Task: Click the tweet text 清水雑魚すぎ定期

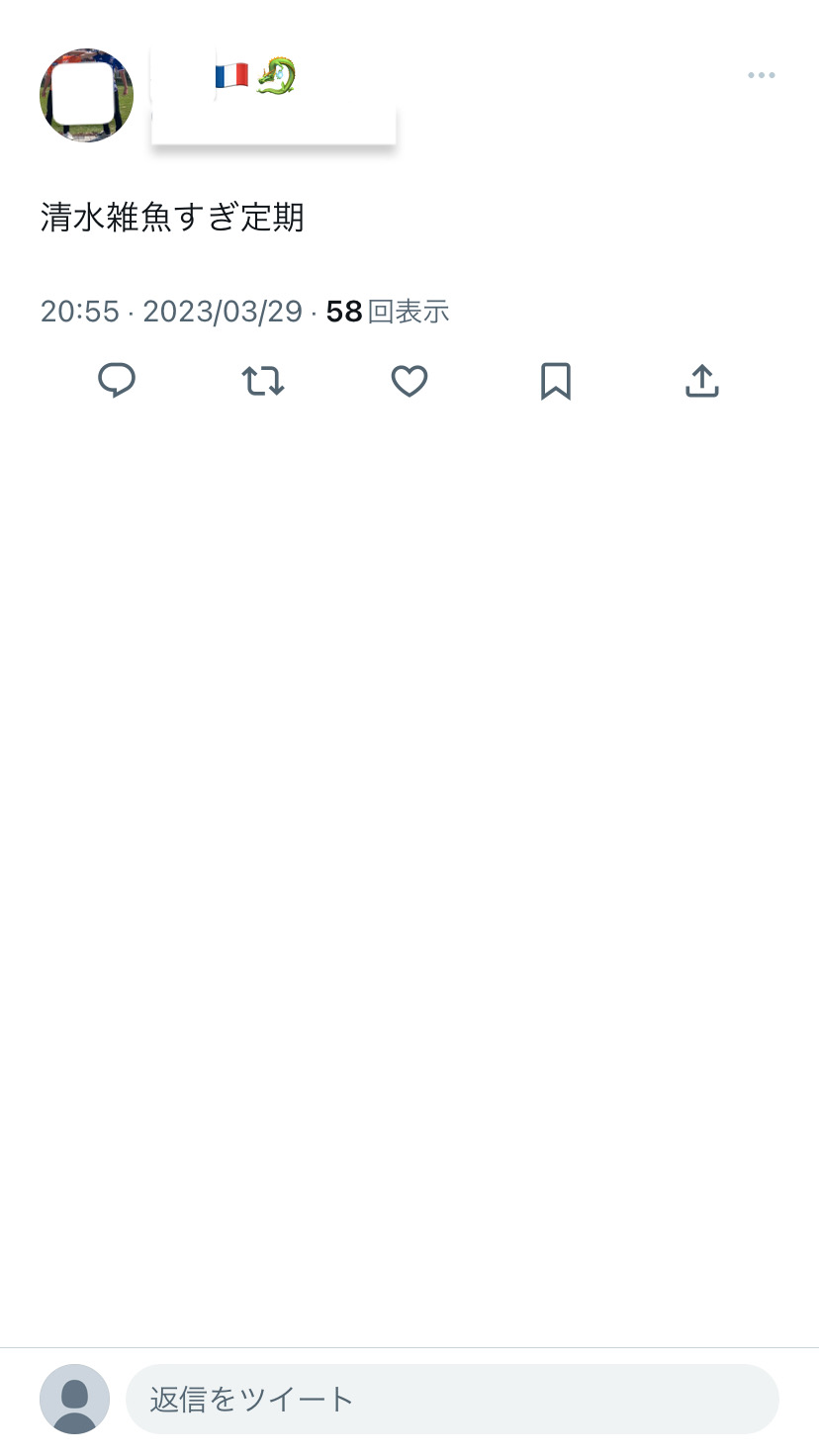Action: click(x=172, y=217)
